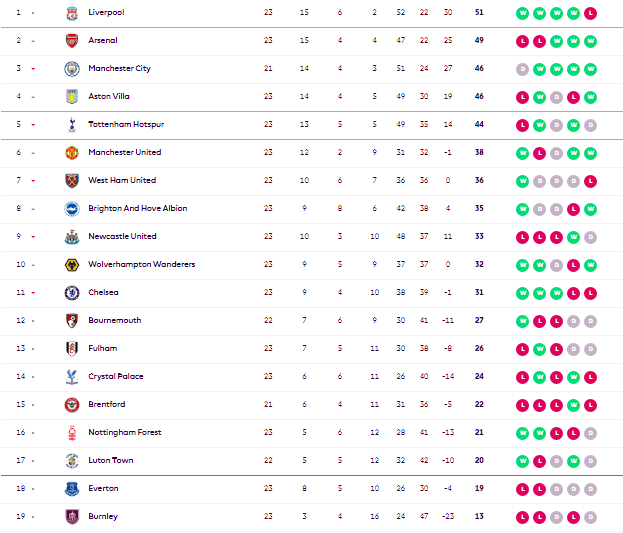Click Arsenal's position-up green arrow
The image size is (623, 533).
[x=33, y=41]
